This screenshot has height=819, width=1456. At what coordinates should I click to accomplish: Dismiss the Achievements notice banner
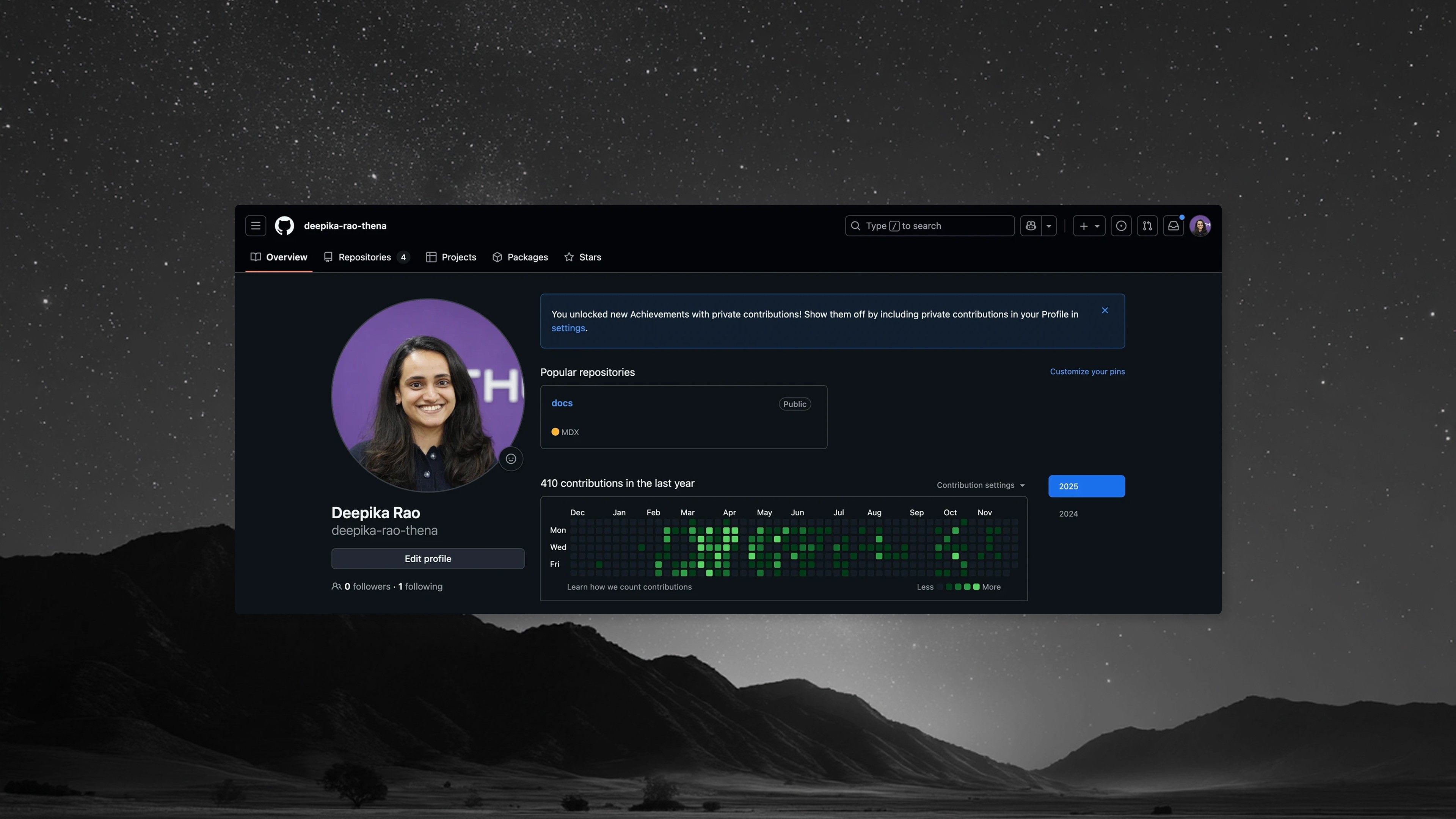pyautogui.click(x=1105, y=310)
